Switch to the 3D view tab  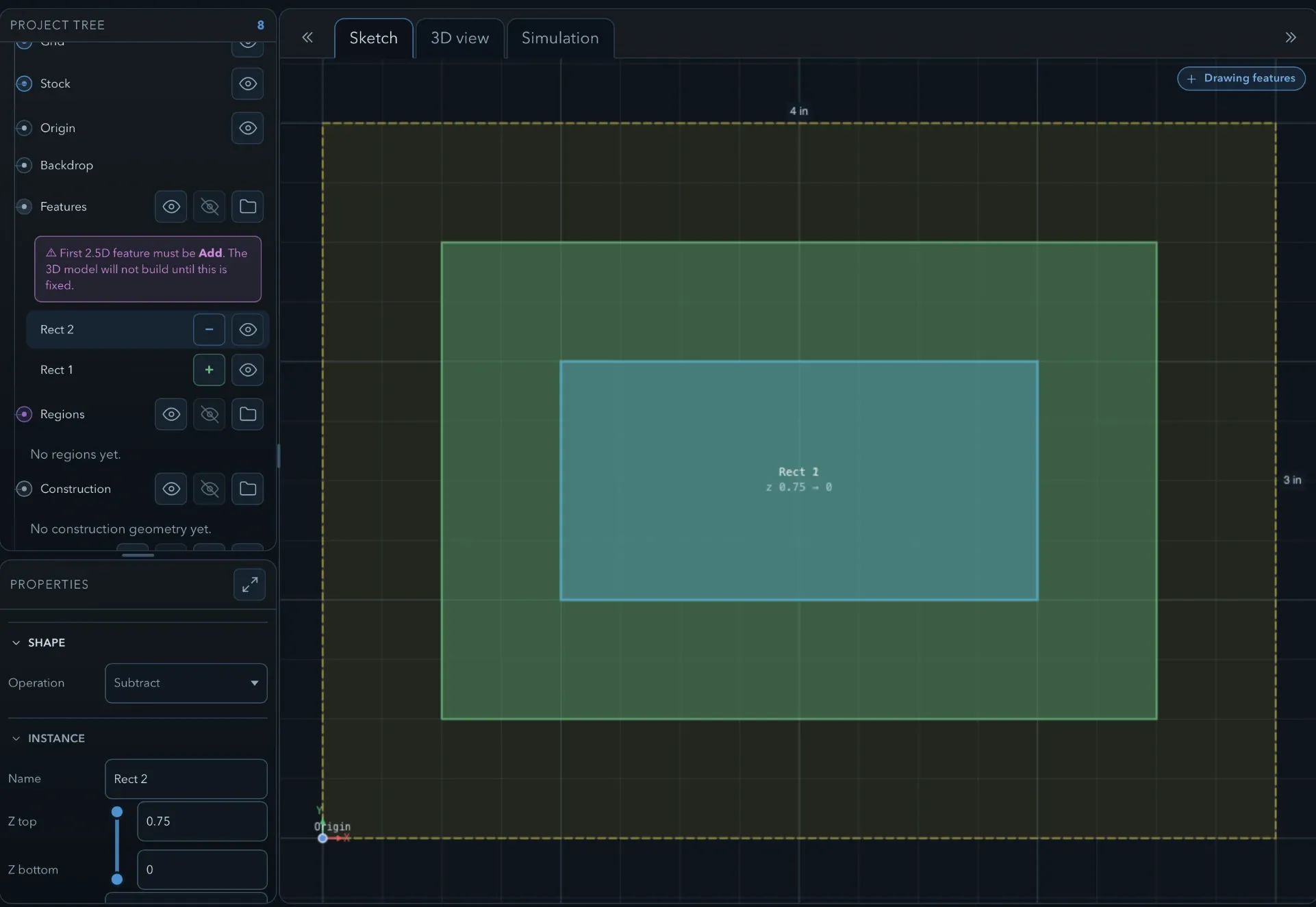pos(460,38)
